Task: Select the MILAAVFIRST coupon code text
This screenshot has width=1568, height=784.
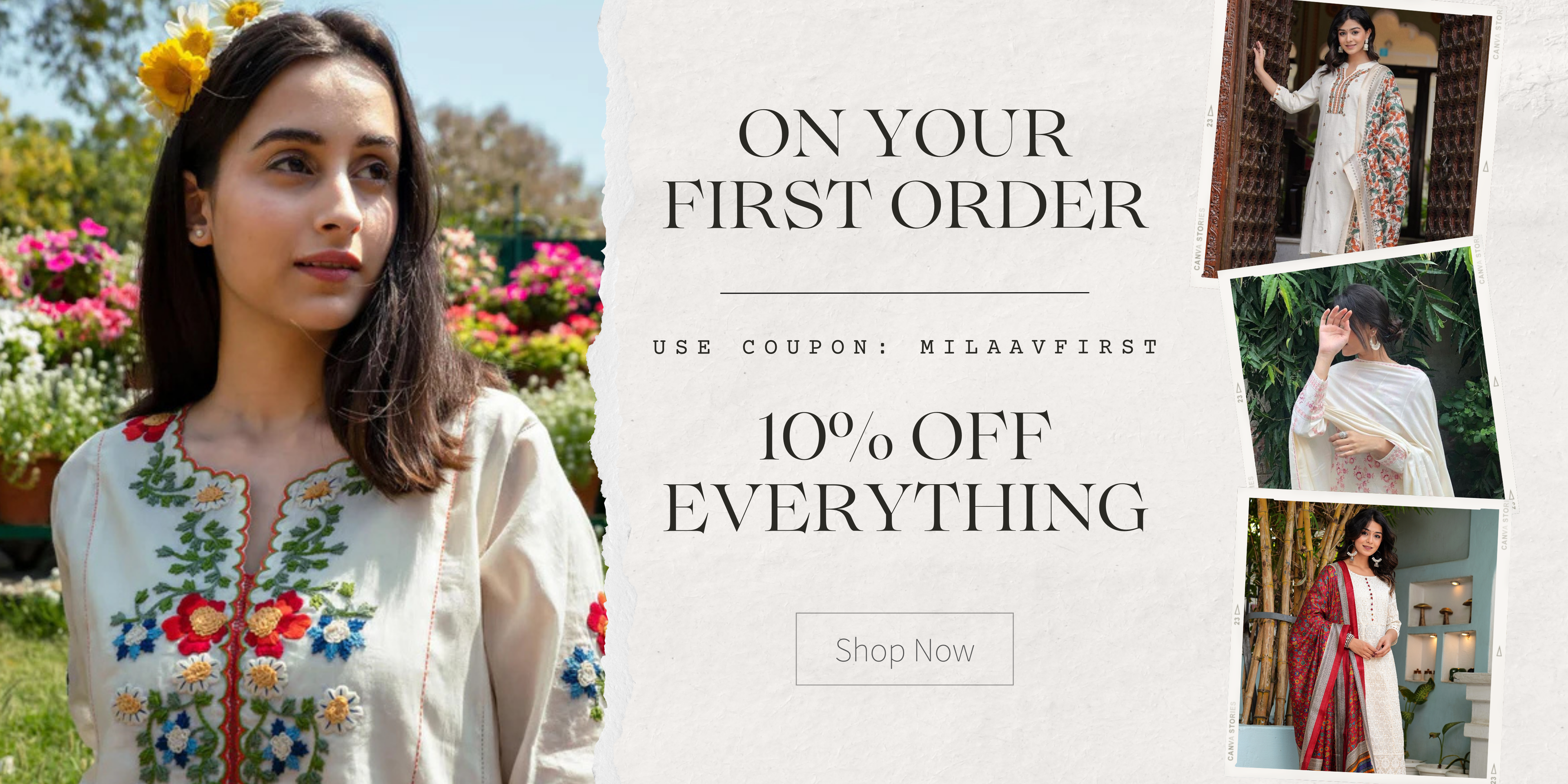Action: pyautogui.click(x=1038, y=347)
